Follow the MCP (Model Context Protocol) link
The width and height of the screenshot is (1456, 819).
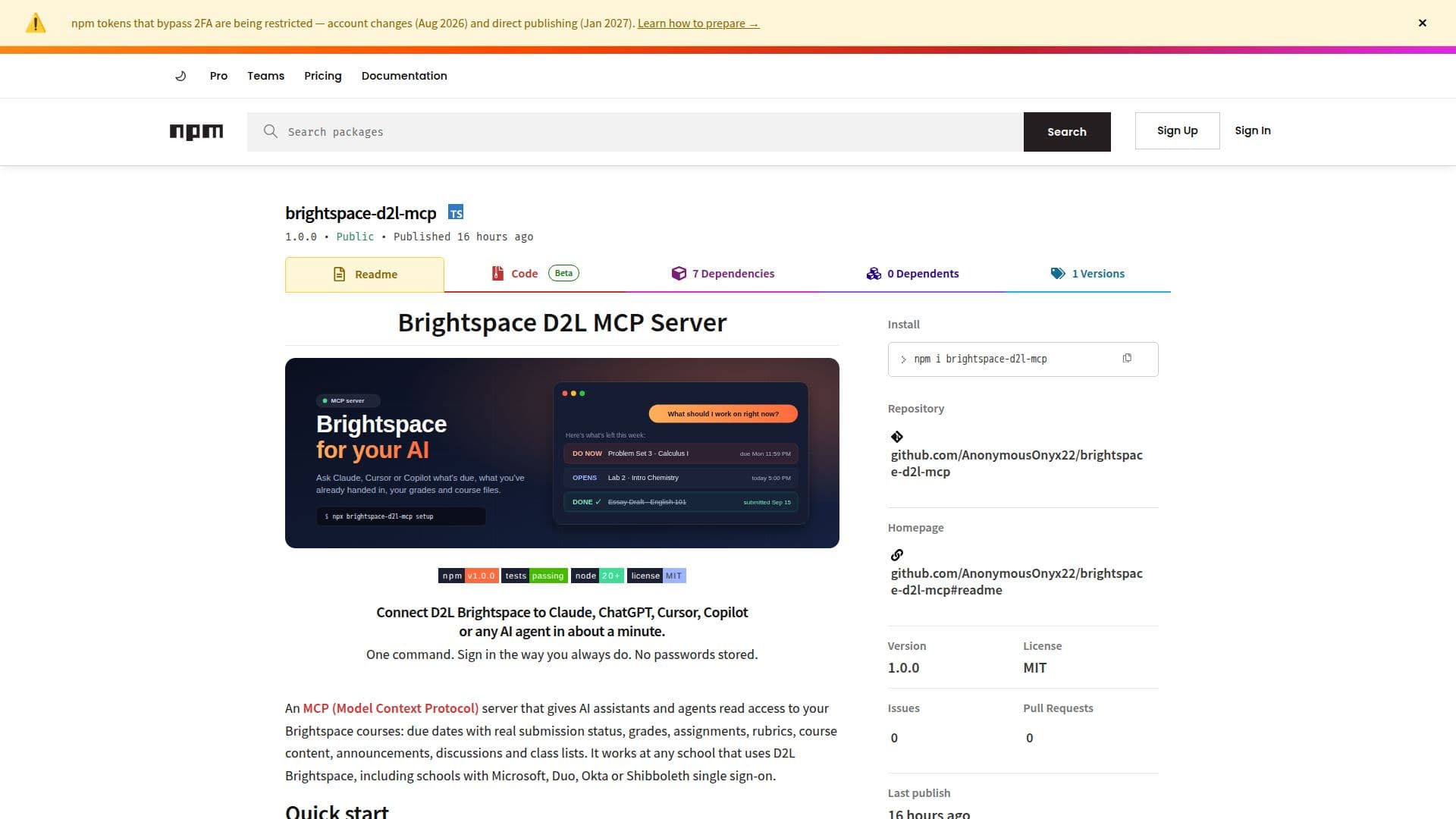click(391, 708)
